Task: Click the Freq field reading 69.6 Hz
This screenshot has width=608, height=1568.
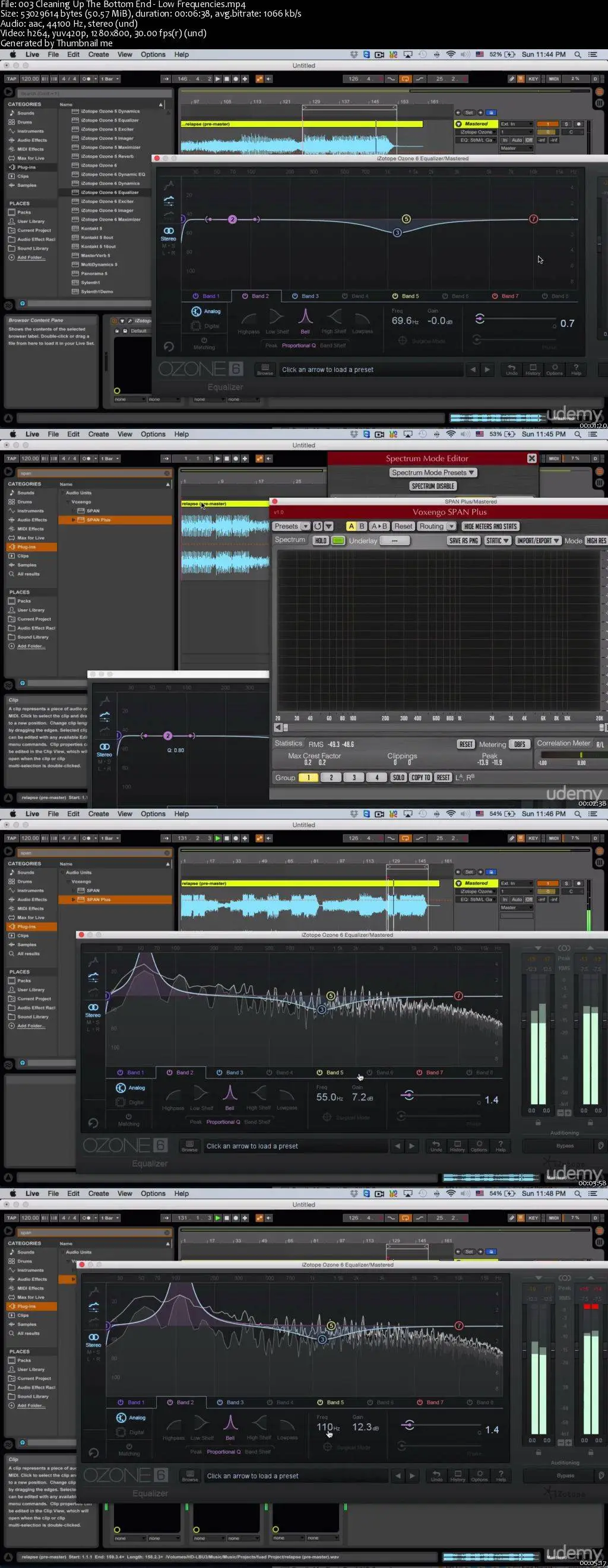Action: pyautogui.click(x=405, y=321)
